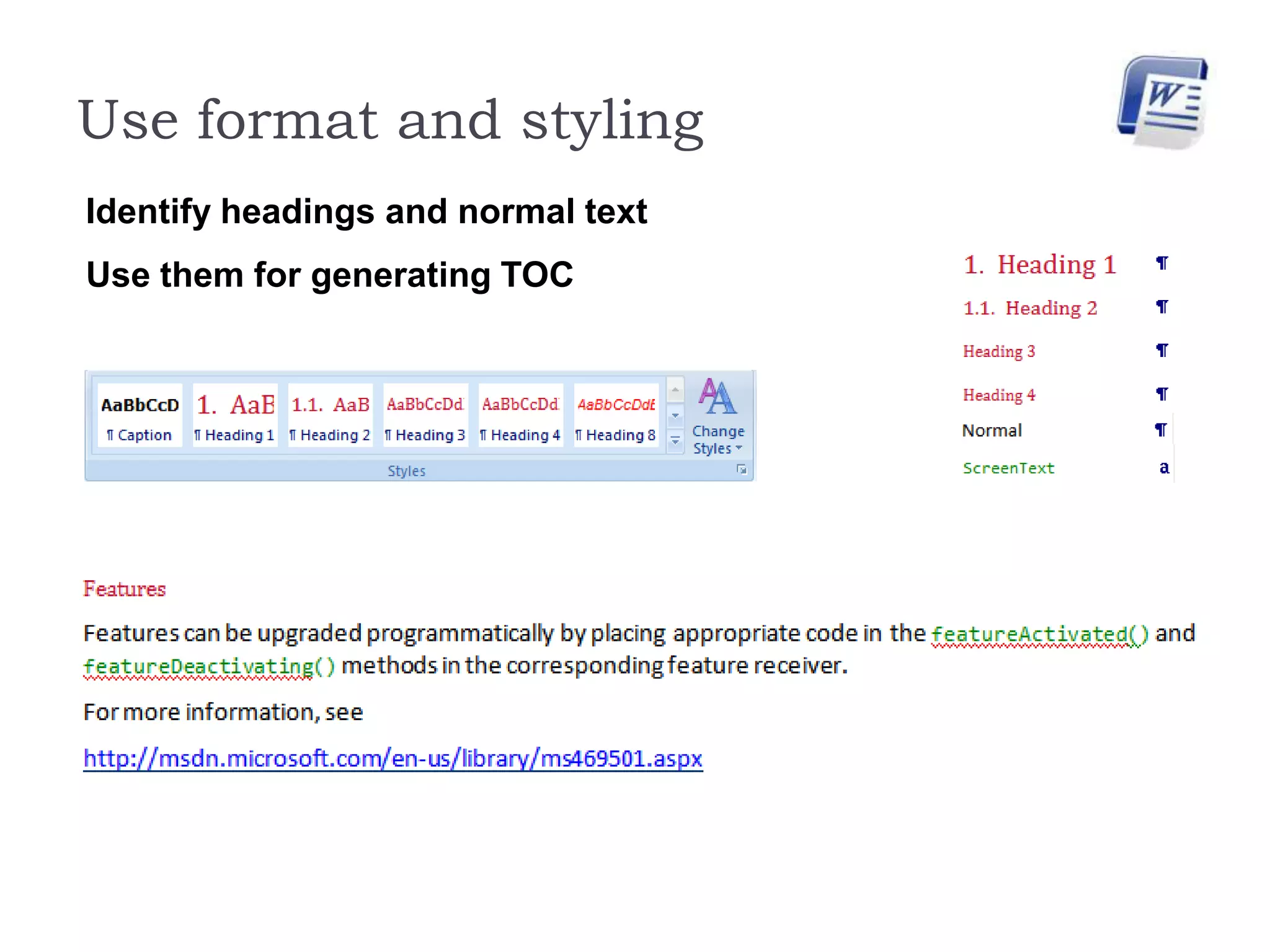This screenshot has width=1270, height=952.
Task: Click the paragraph mark beside Heading 3
Action: click(1162, 351)
